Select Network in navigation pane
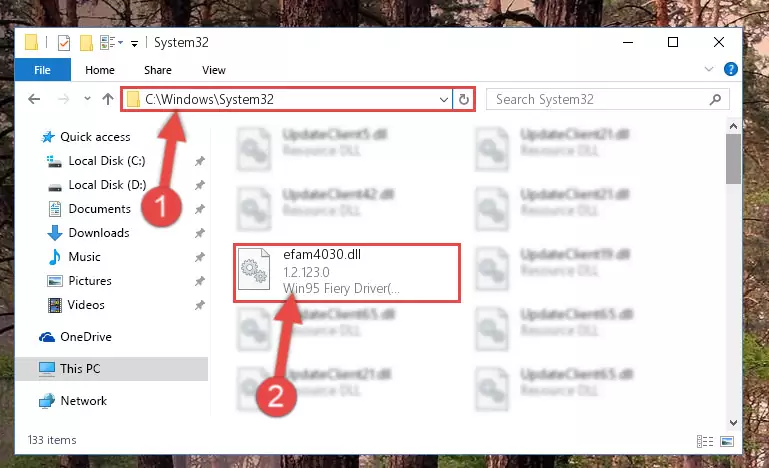769x468 pixels. click(83, 401)
